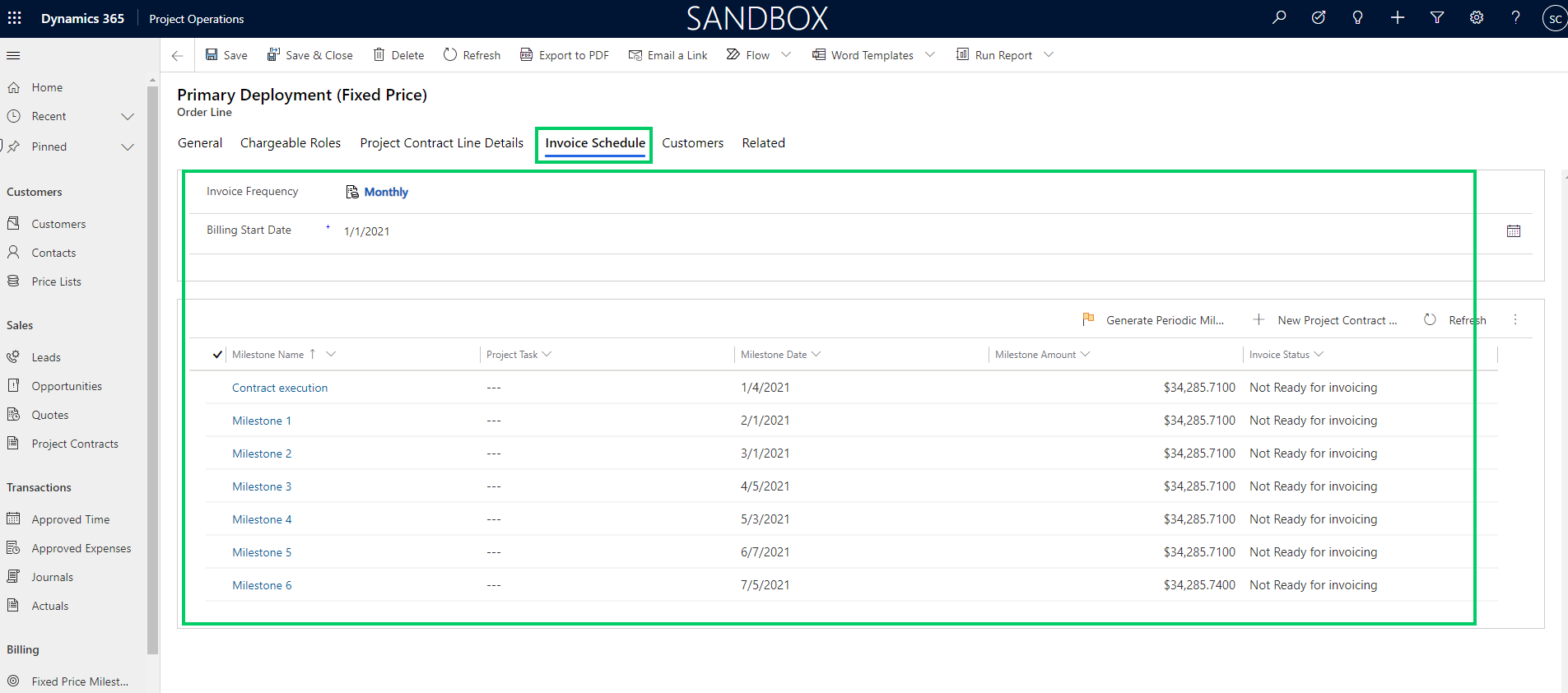
Task: Expand the Flow dropdown arrow
Action: coord(786,55)
